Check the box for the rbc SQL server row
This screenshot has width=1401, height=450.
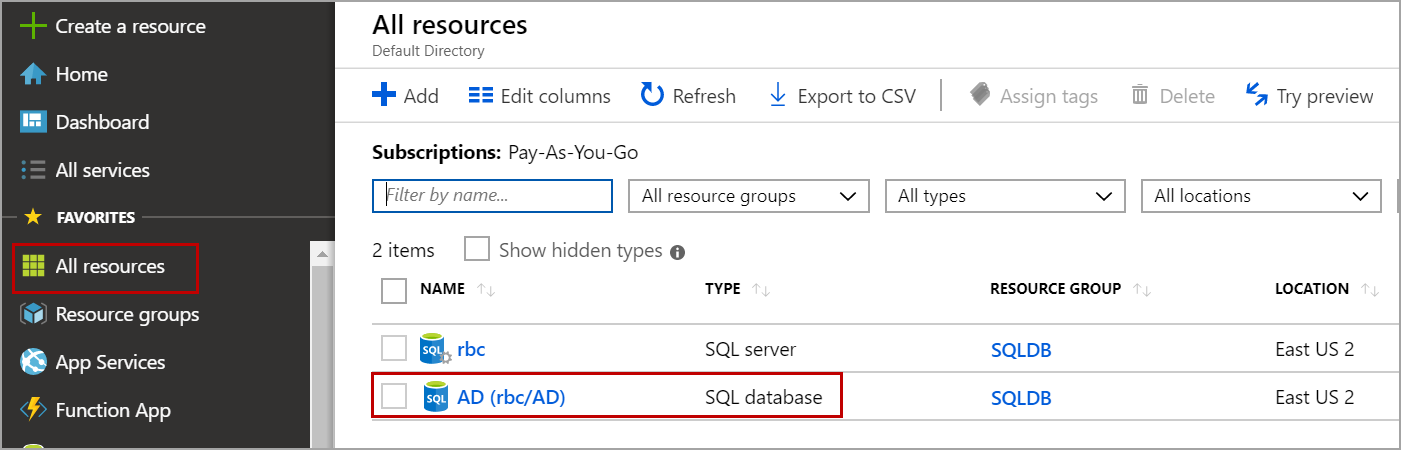[x=394, y=348]
